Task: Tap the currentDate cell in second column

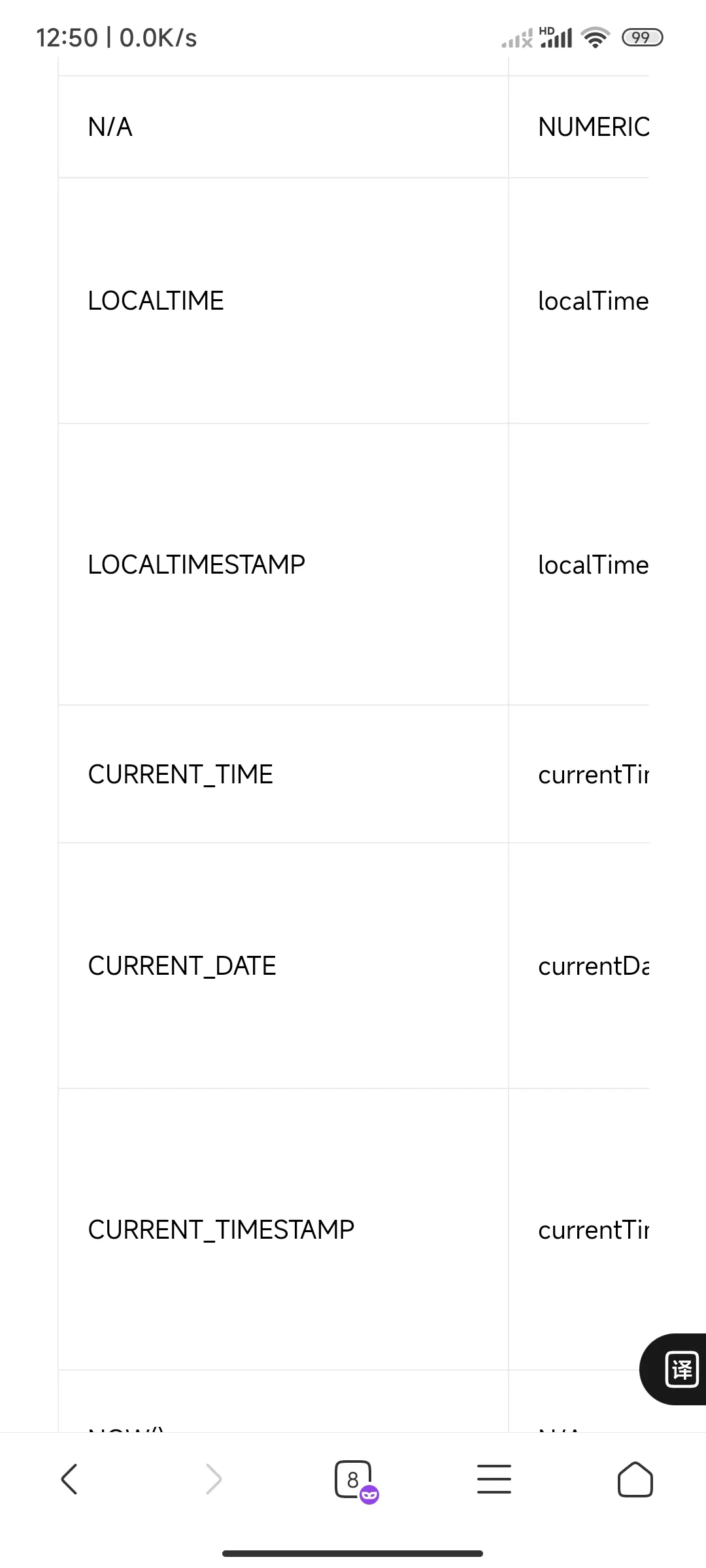Action: click(579, 966)
